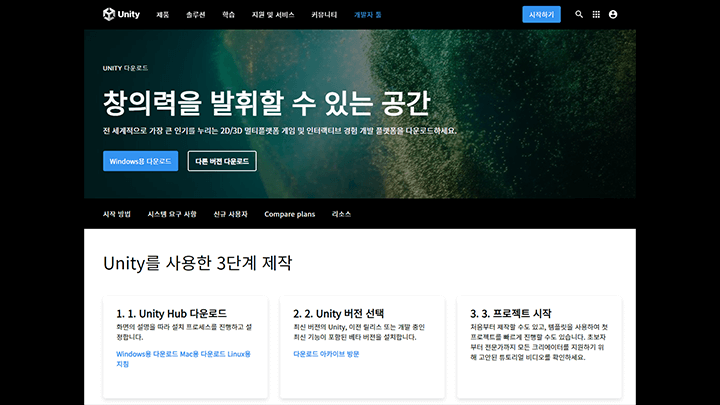Open the 솔루션 menu
720x405 pixels.
196,15
